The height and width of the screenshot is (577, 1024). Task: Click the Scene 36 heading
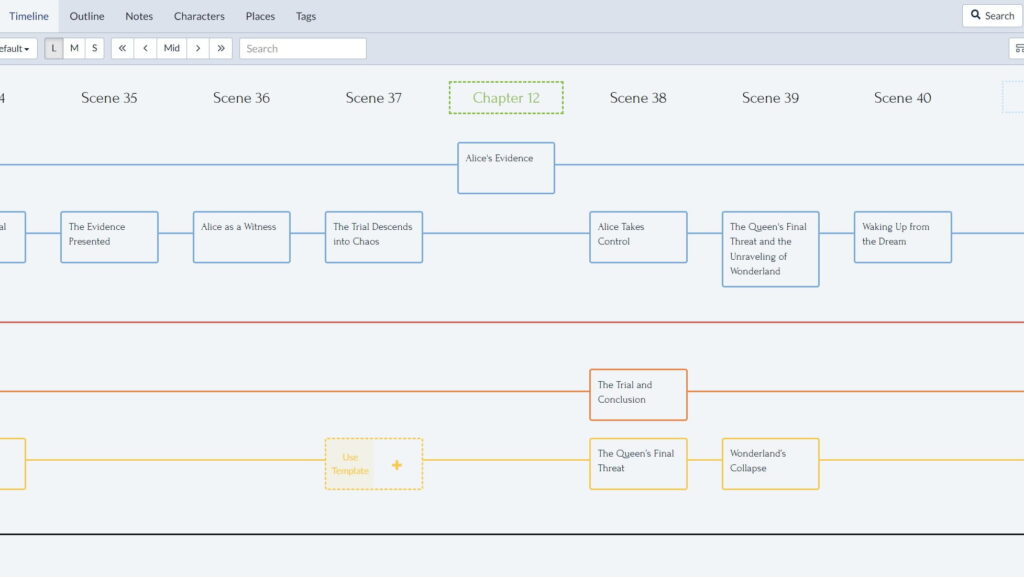point(241,98)
